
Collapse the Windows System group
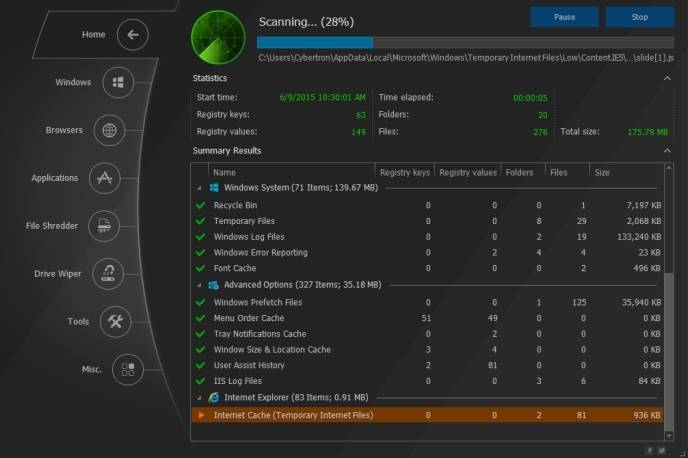(200, 188)
